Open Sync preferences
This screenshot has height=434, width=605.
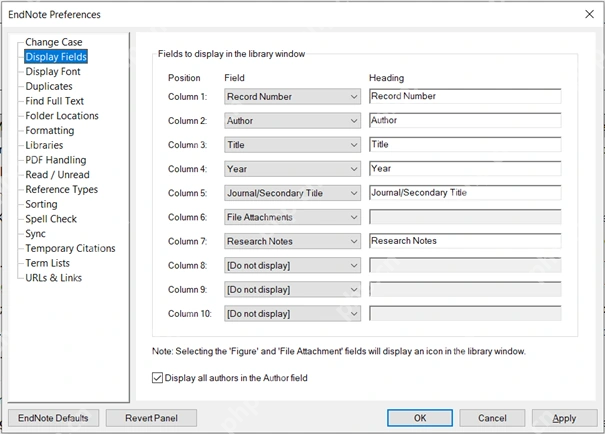[35, 233]
